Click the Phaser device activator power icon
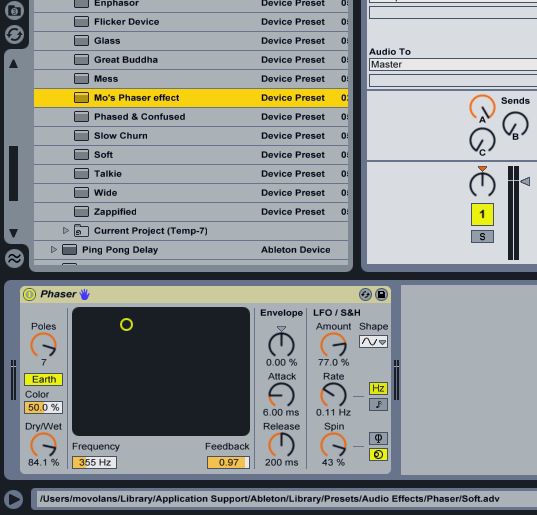 point(29,294)
